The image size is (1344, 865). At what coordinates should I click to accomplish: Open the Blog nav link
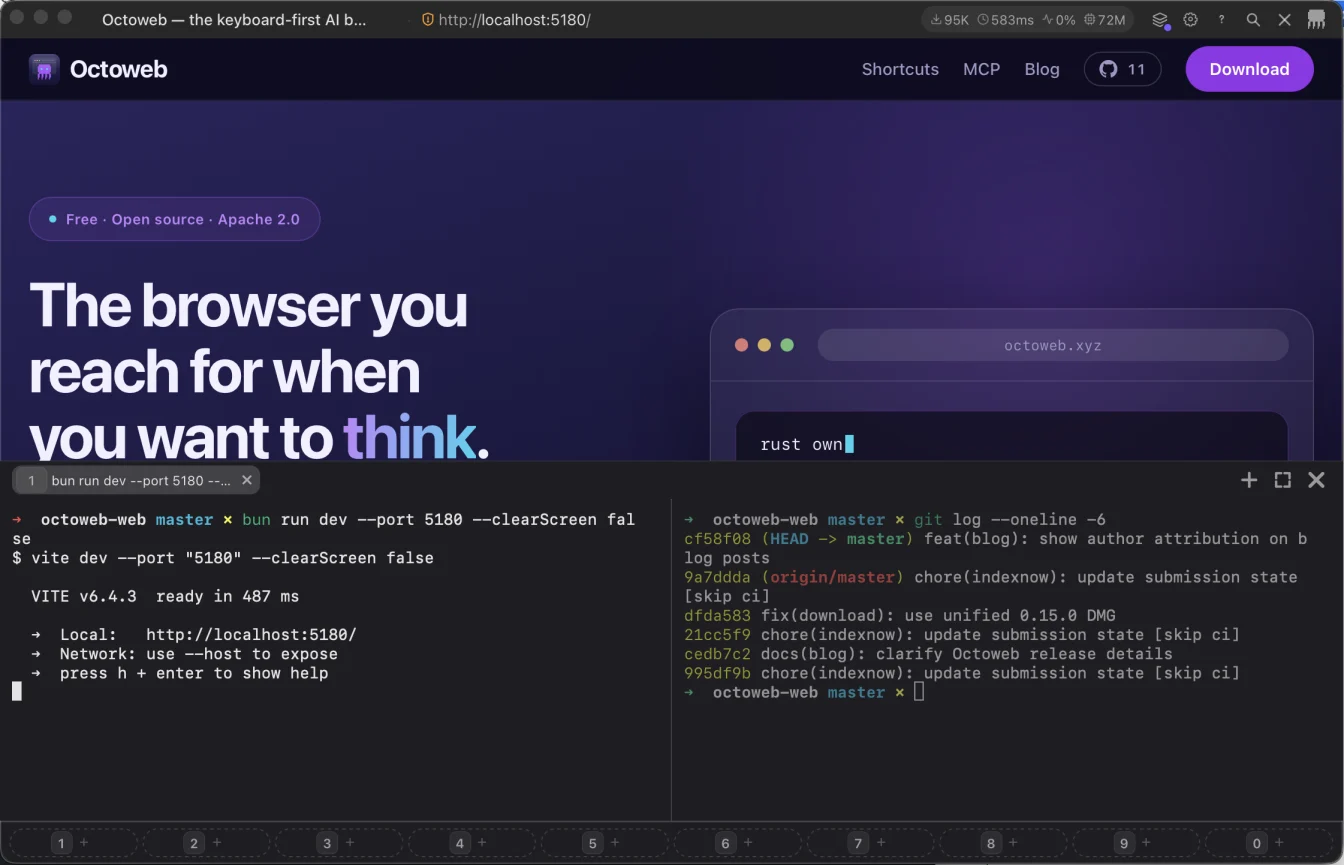point(1042,69)
